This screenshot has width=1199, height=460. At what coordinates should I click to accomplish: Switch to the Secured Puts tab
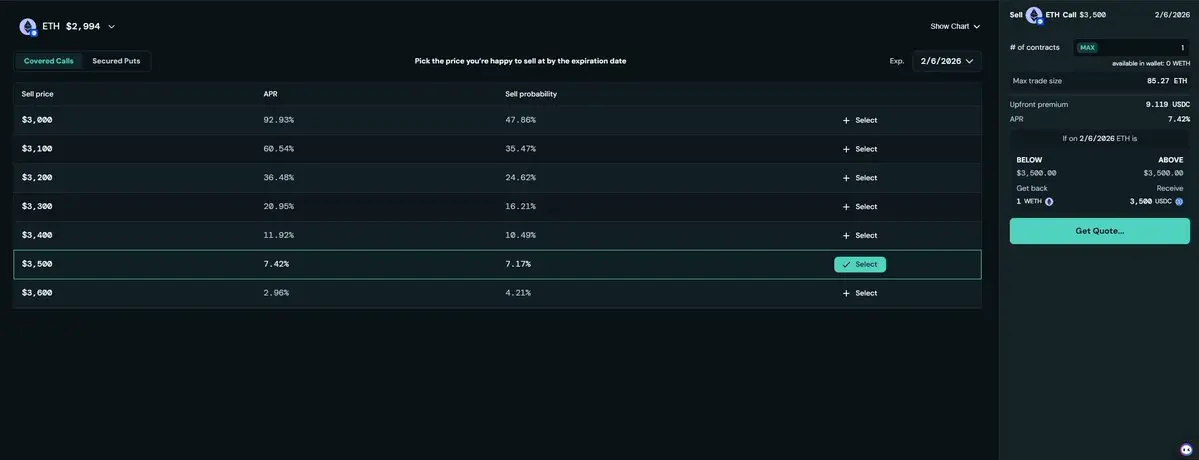tap(116, 61)
